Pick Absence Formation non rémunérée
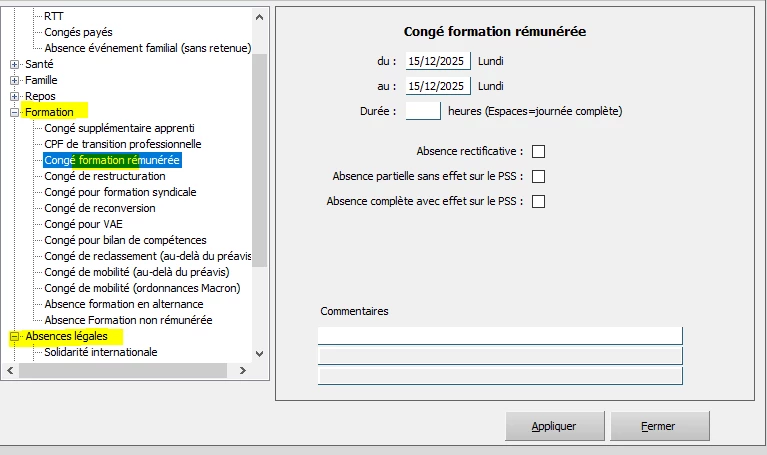Screen dimensions: 767x455 128,320
